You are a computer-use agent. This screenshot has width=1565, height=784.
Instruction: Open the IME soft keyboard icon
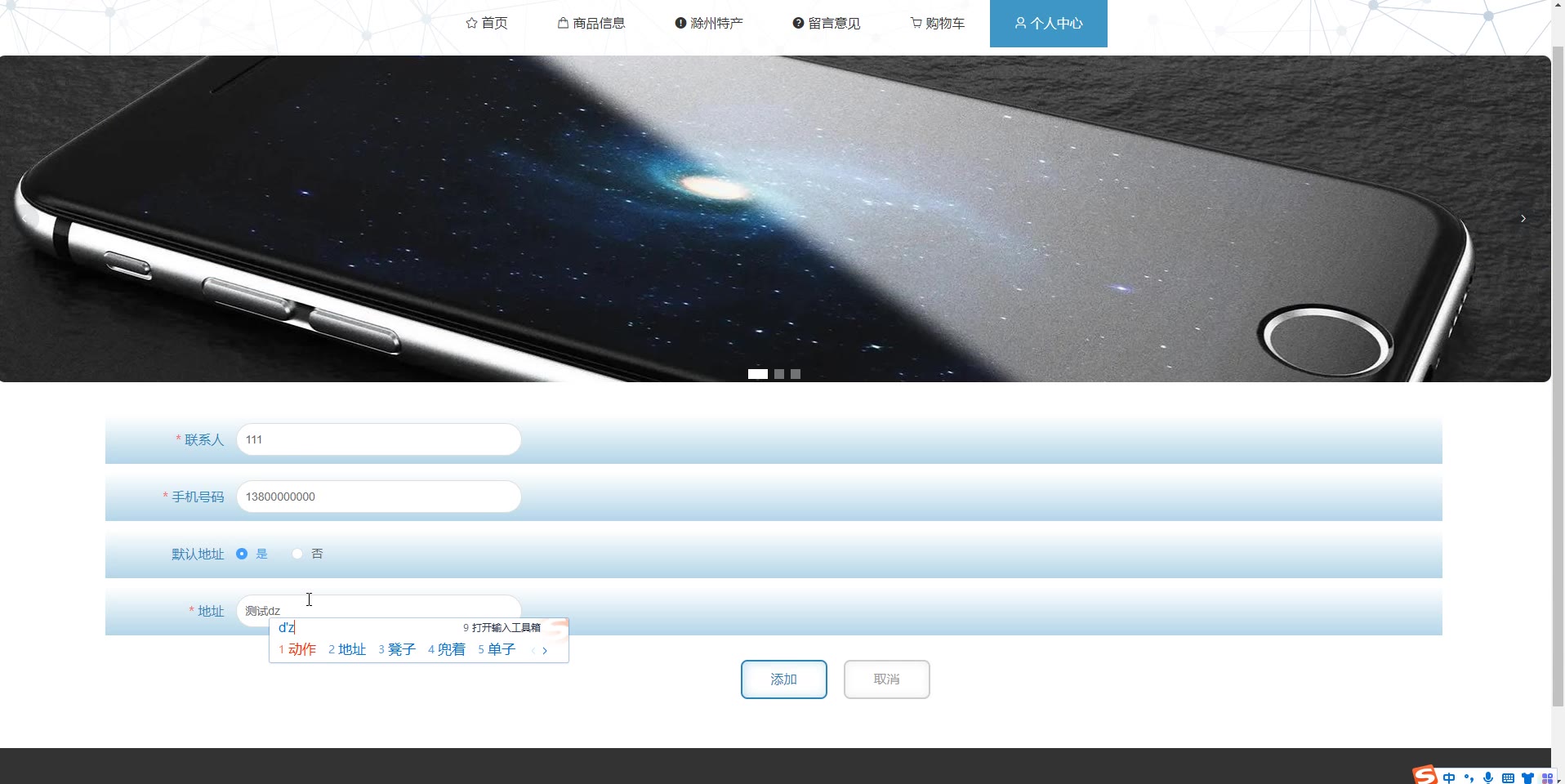pyautogui.click(x=1508, y=778)
